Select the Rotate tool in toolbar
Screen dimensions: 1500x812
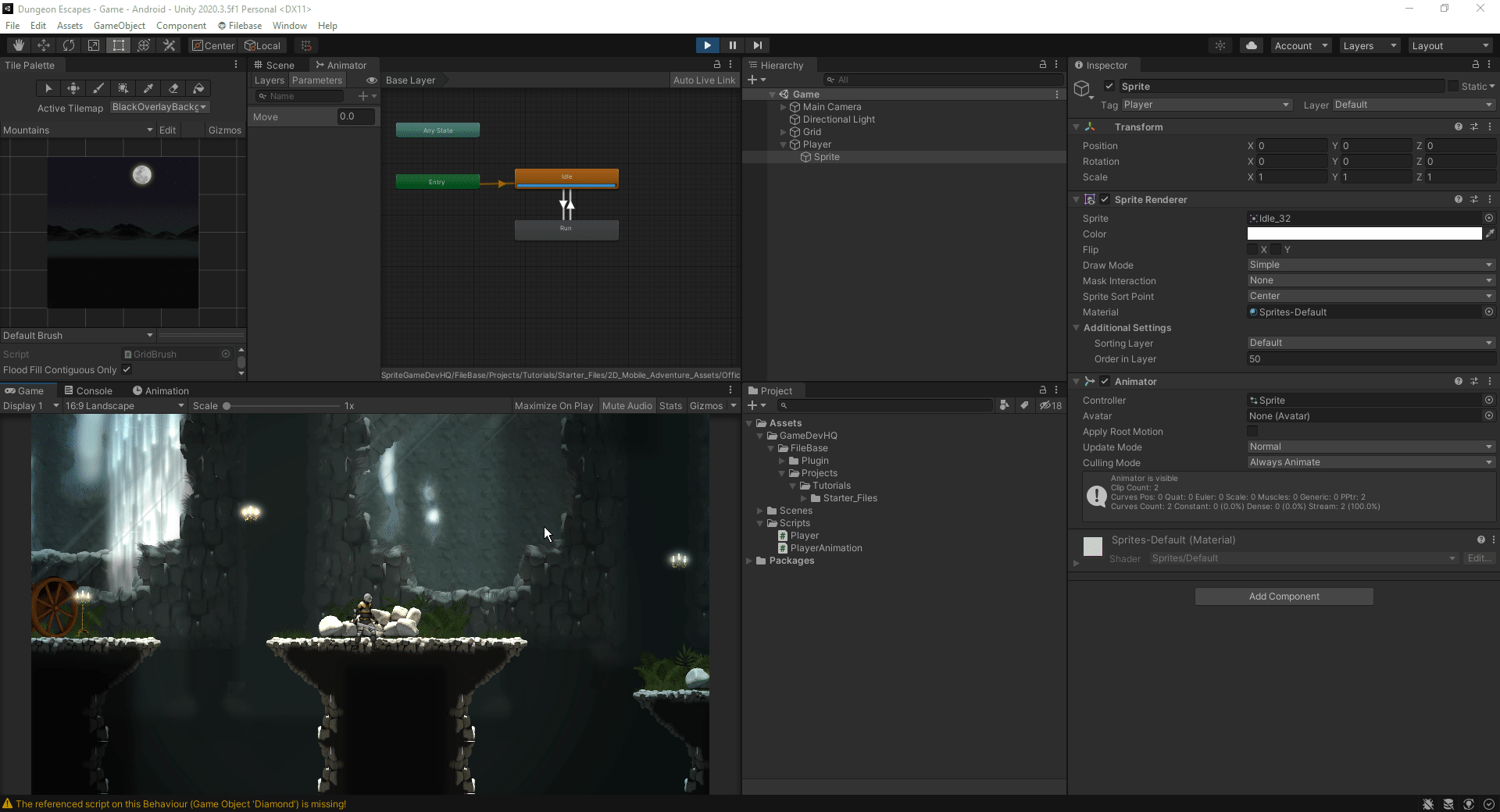click(x=69, y=45)
